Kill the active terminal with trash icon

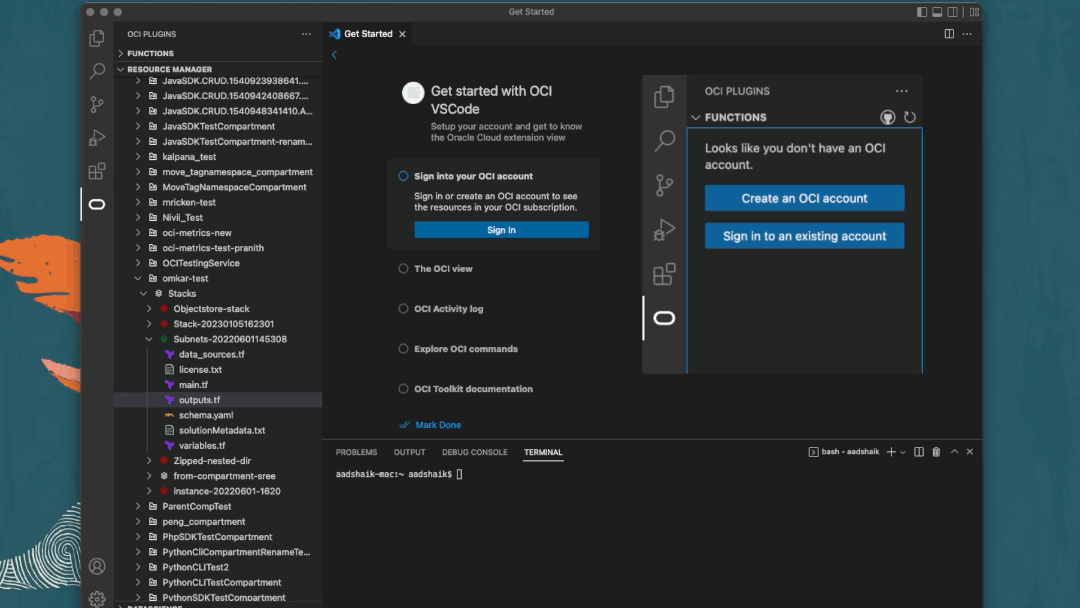point(936,451)
